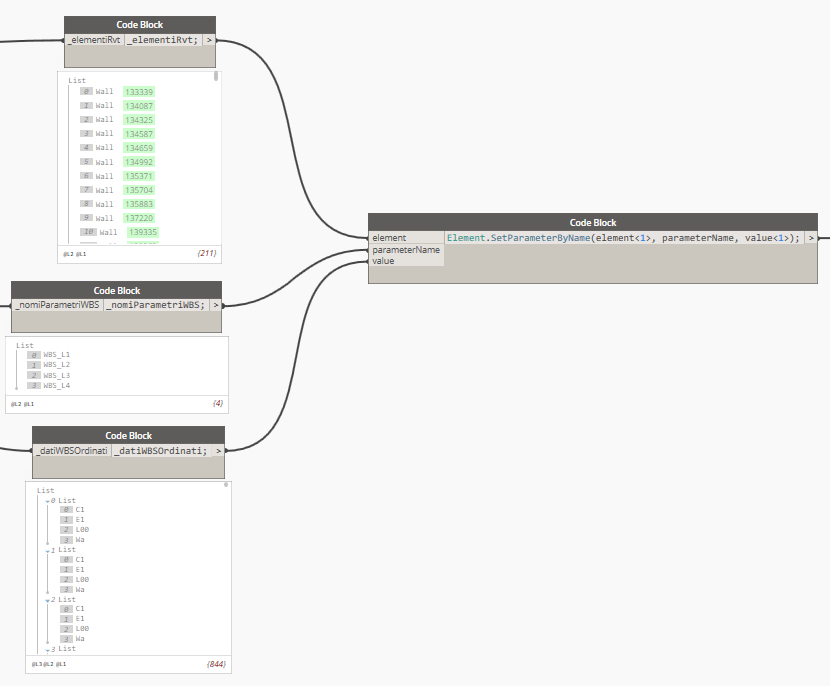Click scrollbar thumb in wall list preview
Screen dimensions: 830x686
[216, 75]
